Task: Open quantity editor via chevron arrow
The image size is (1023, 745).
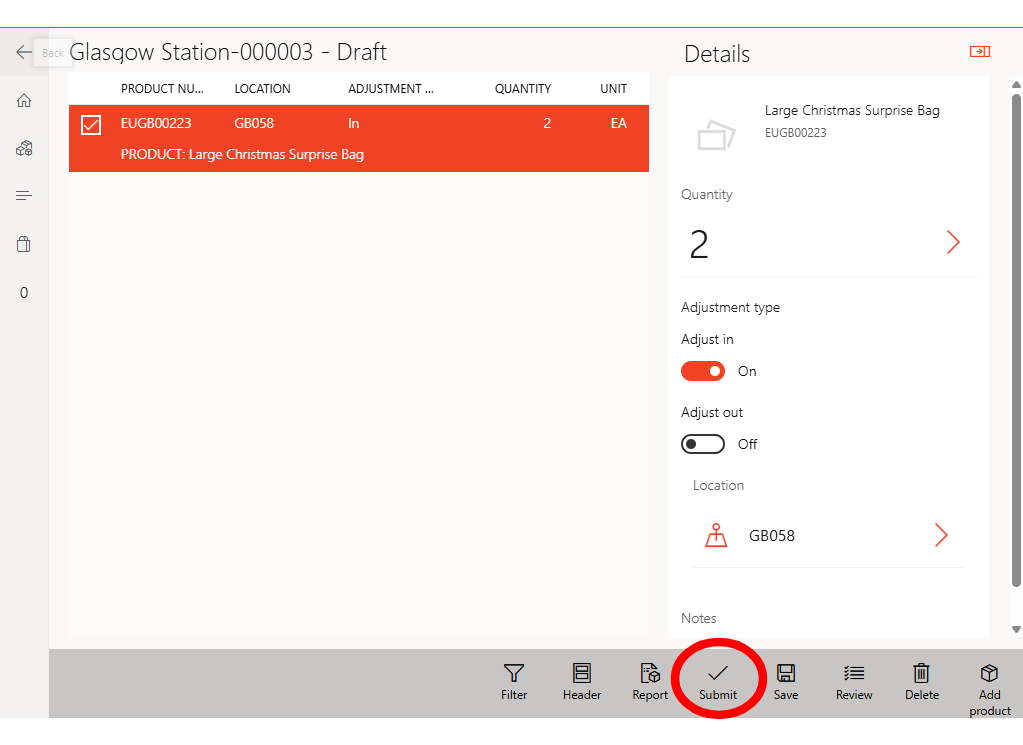Action: 952,242
